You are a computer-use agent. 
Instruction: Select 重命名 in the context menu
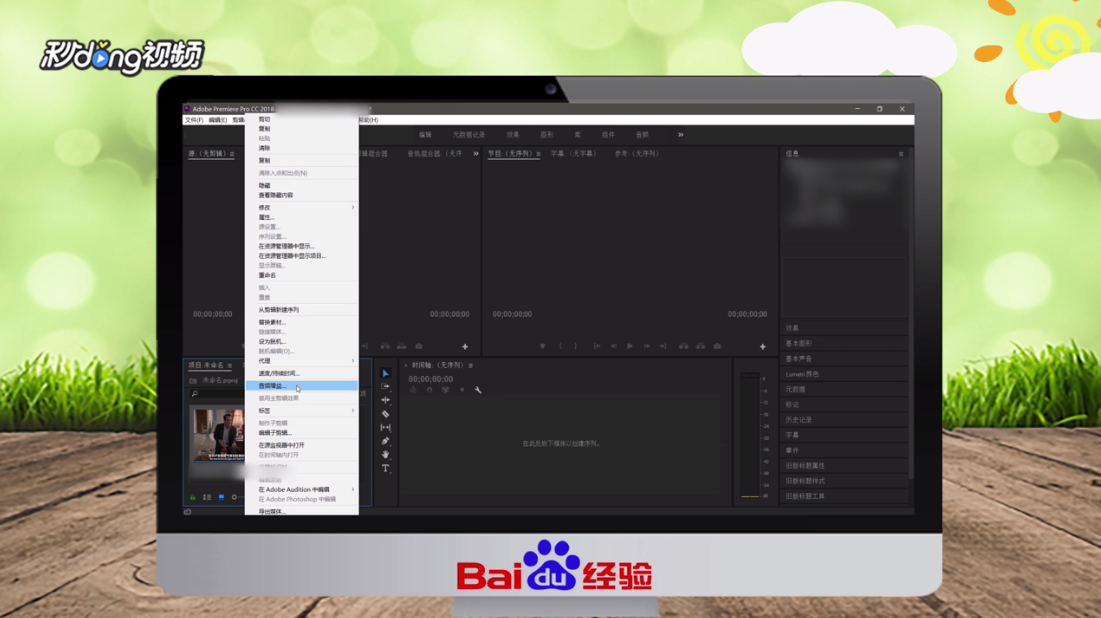point(302,275)
